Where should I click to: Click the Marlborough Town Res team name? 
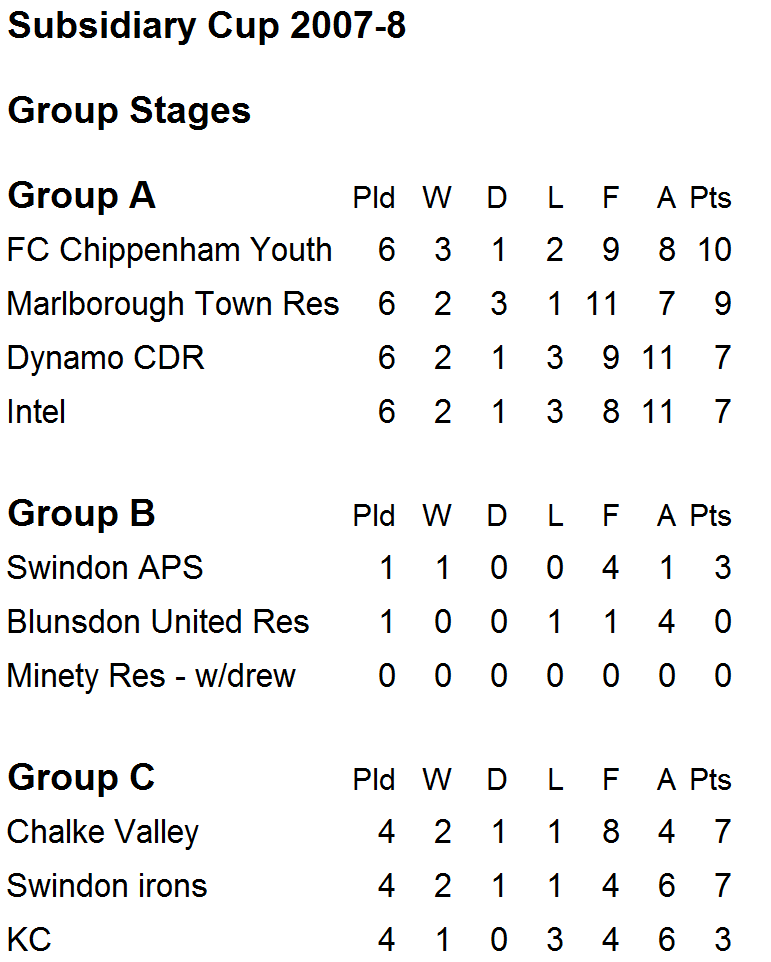(173, 303)
